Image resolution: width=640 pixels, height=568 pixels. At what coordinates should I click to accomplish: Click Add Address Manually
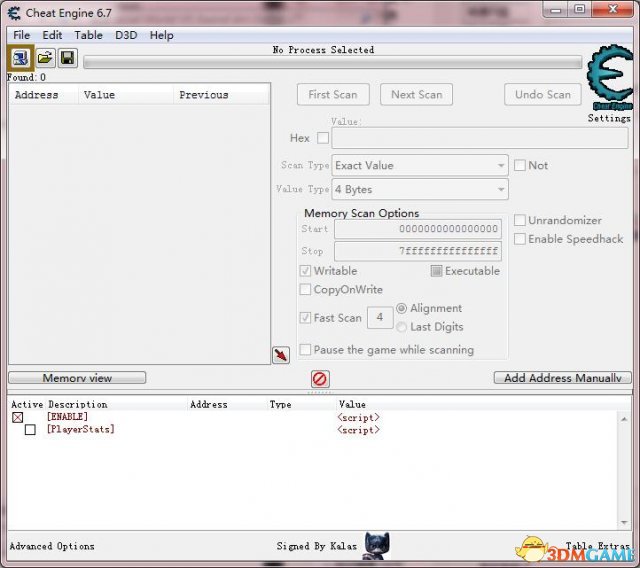click(562, 378)
